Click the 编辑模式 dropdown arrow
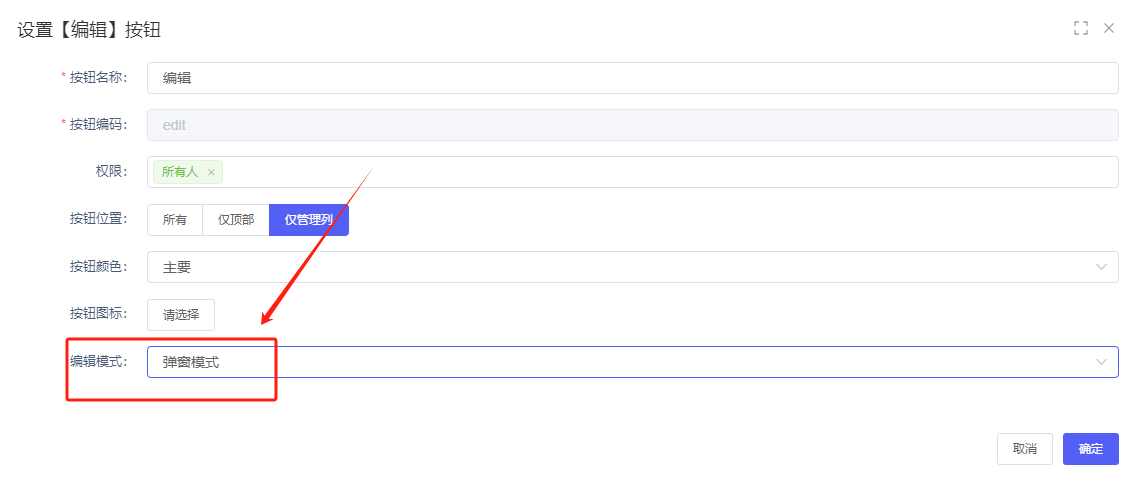Screen dimensions: 1148x482 pyautogui.click(x=1101, y=362)
